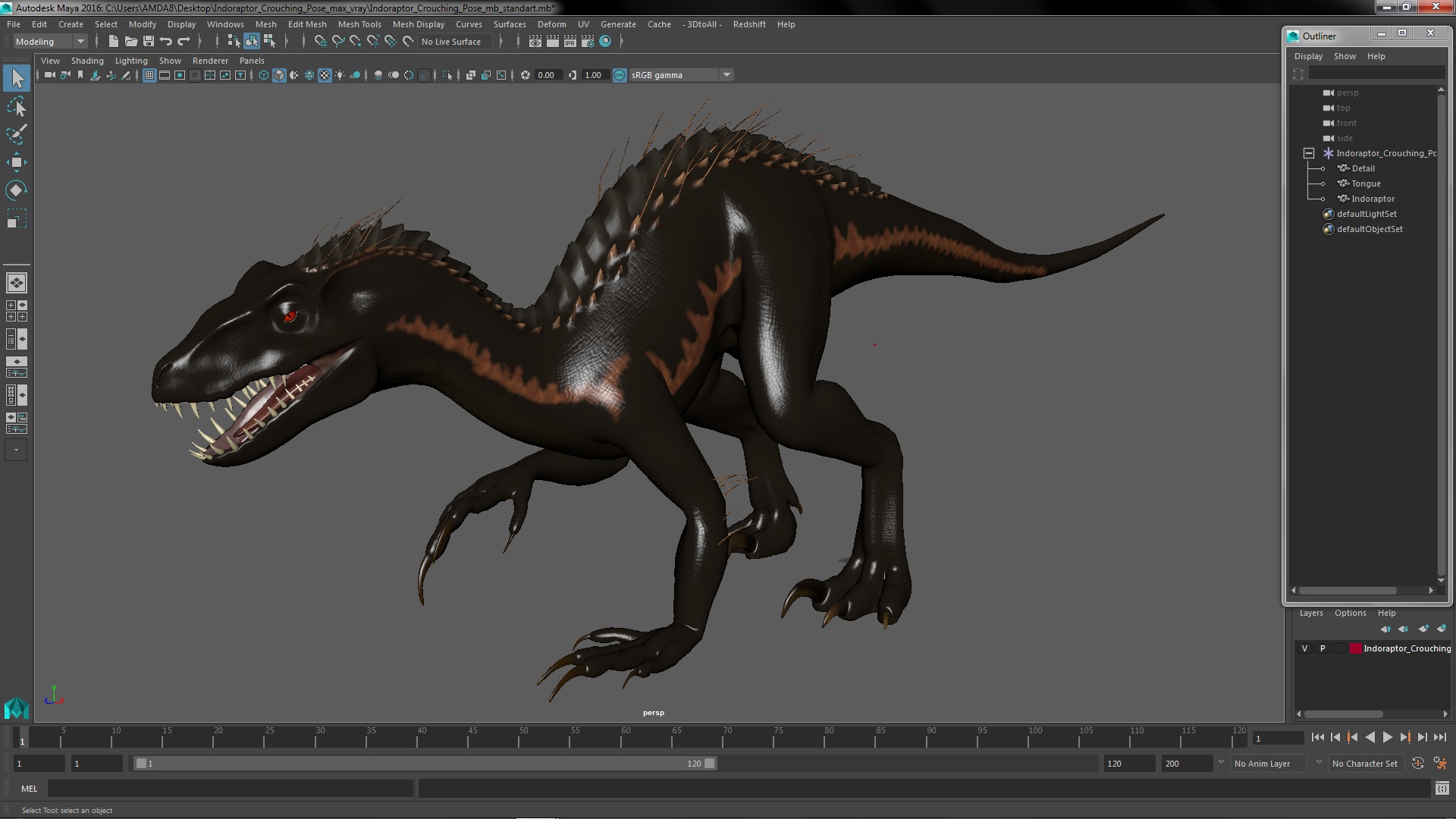Toggle playback P of Indoraptor_Crouching layer

click(1323, 648)
